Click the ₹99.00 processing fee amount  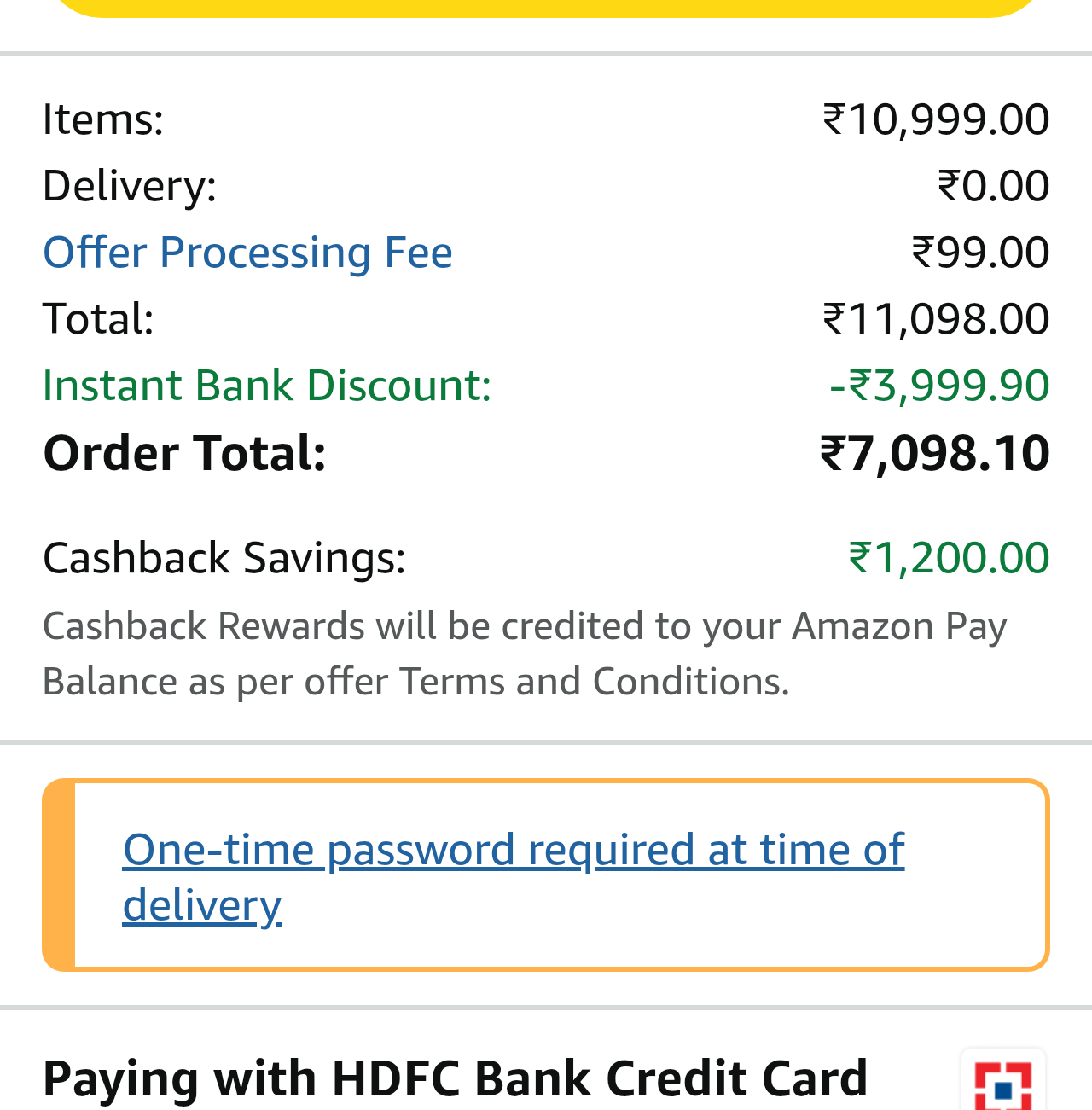(x=980, y=253)
